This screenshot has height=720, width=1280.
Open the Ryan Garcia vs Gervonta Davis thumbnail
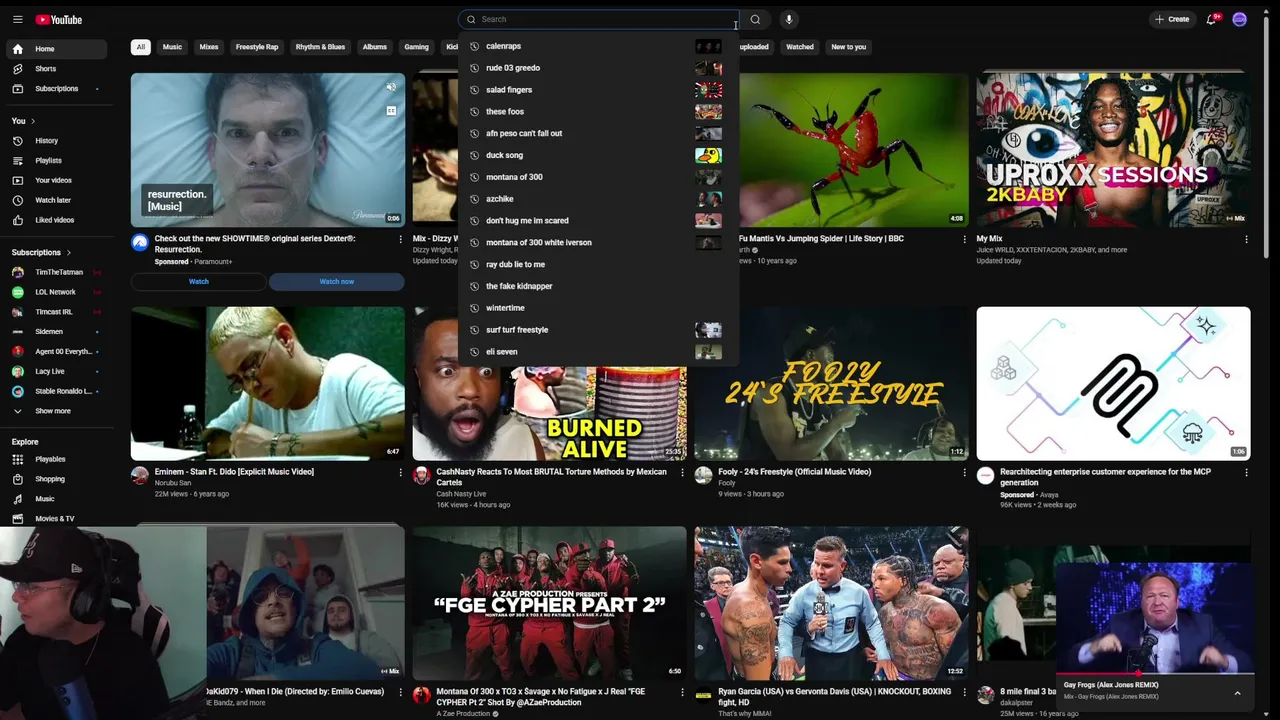(x=831, y=603)
